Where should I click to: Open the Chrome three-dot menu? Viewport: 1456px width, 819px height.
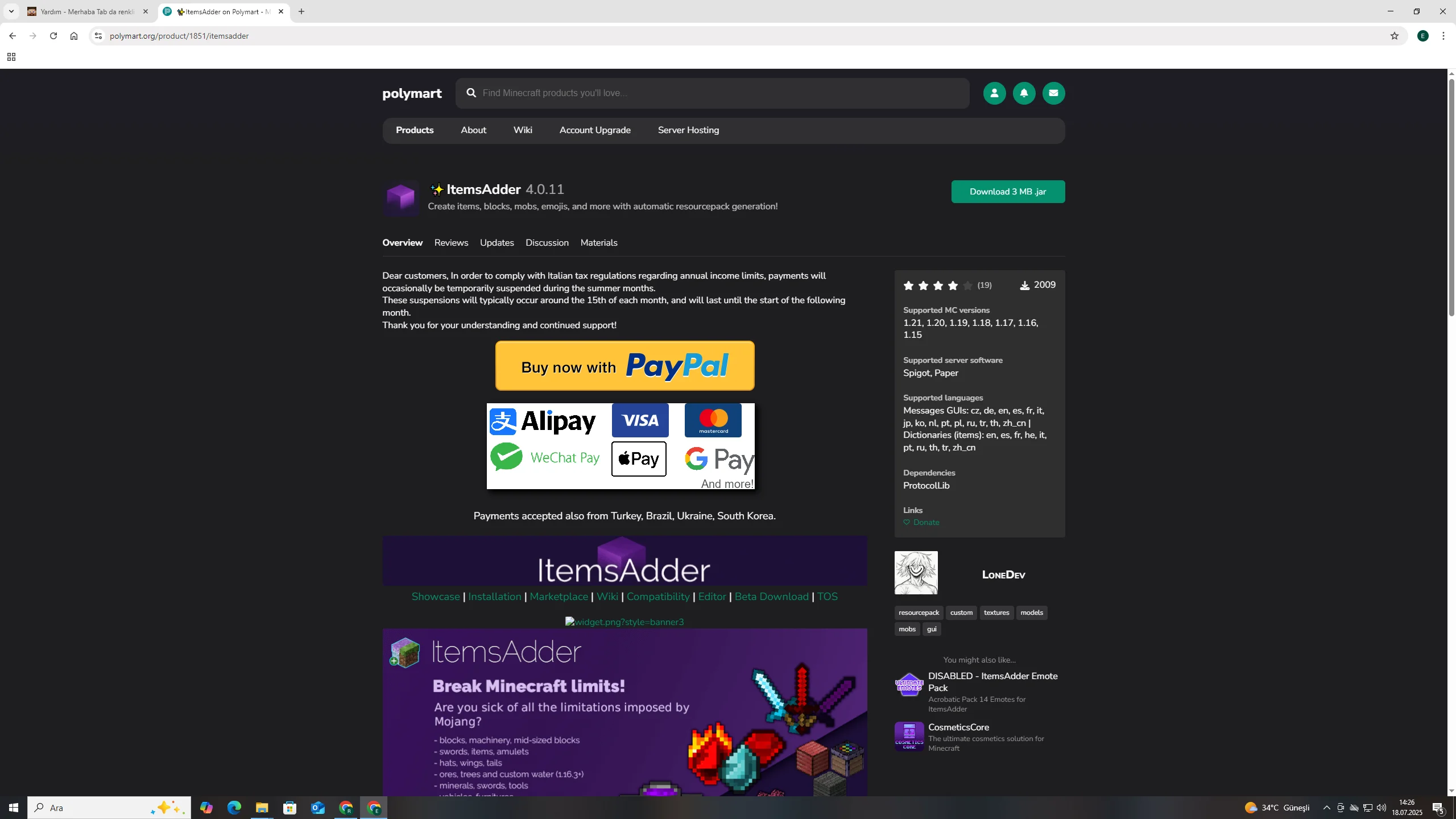tap(1443, 36)
